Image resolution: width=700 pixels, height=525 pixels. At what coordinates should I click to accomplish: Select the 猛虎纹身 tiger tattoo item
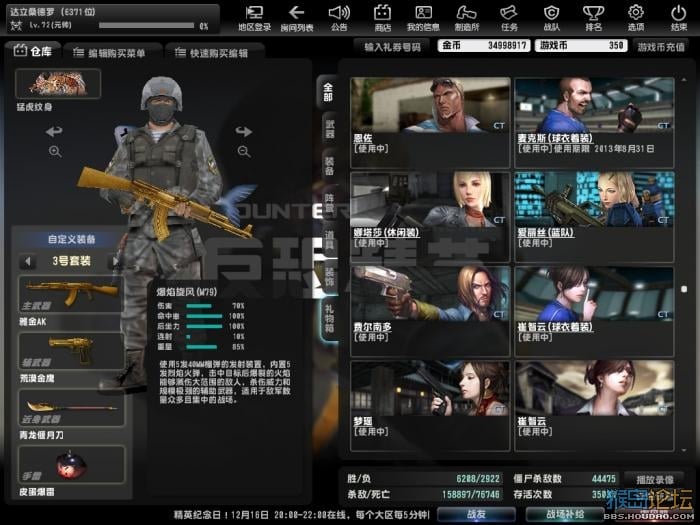click(x=58, y=83)
